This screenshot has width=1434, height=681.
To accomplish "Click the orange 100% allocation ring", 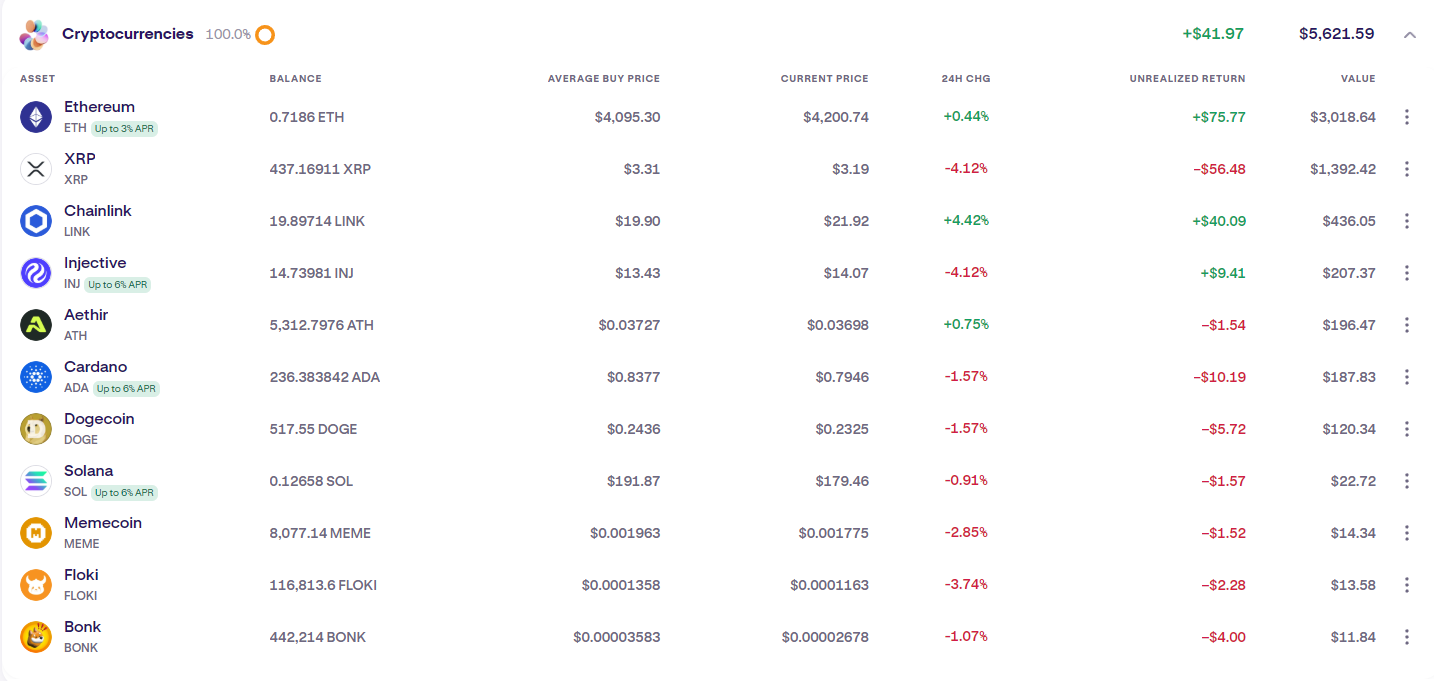I will 265,35.
